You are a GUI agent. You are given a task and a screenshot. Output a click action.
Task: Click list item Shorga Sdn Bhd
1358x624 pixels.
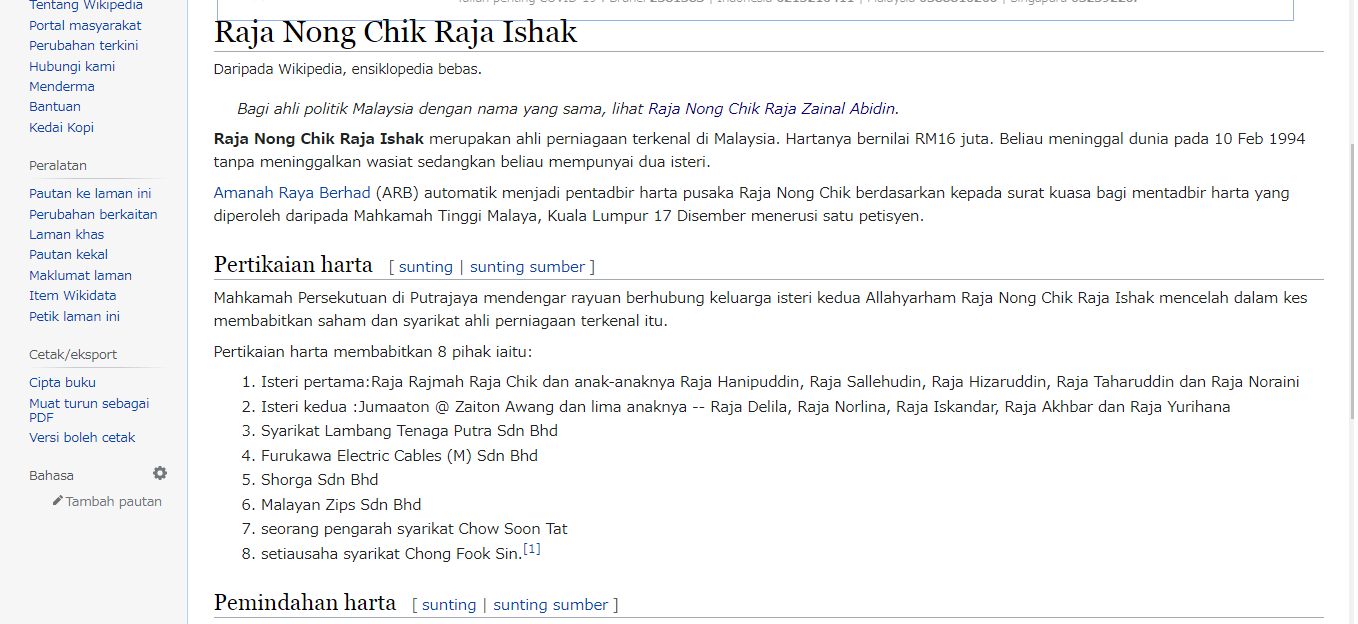pyautogui.click(x=320, y=479)
